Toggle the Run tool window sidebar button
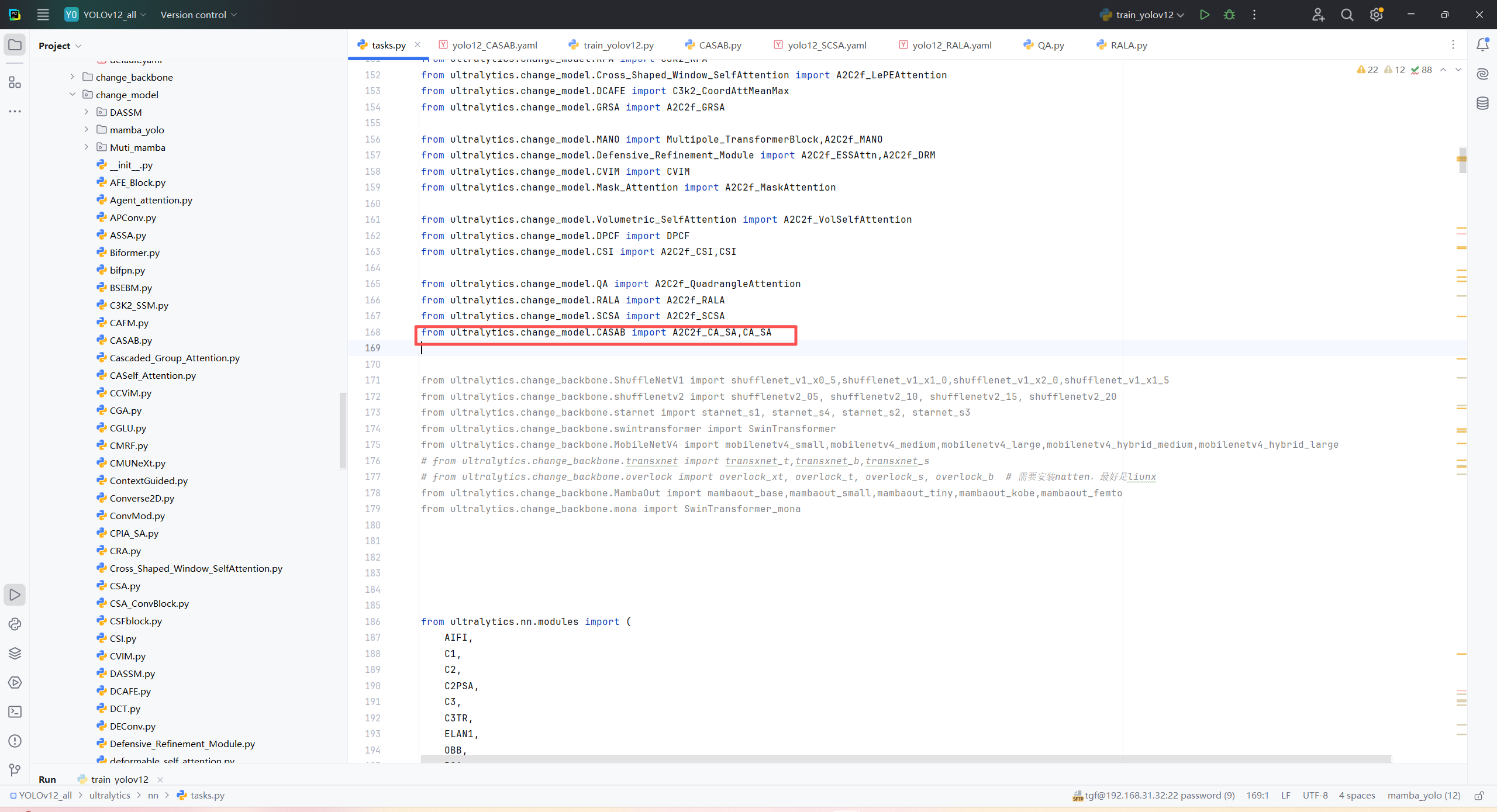1497x812 pixels. 15,595
